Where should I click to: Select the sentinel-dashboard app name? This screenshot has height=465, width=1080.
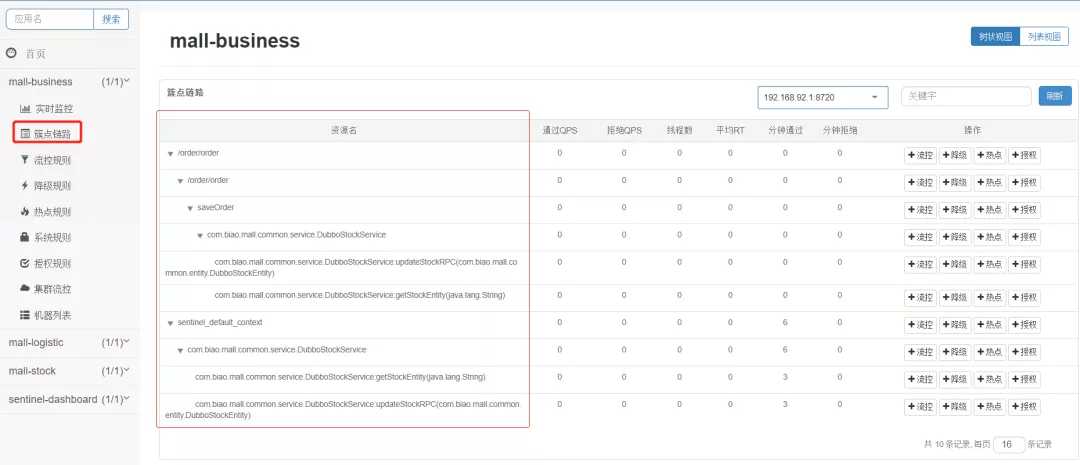[x=52, y=399]
